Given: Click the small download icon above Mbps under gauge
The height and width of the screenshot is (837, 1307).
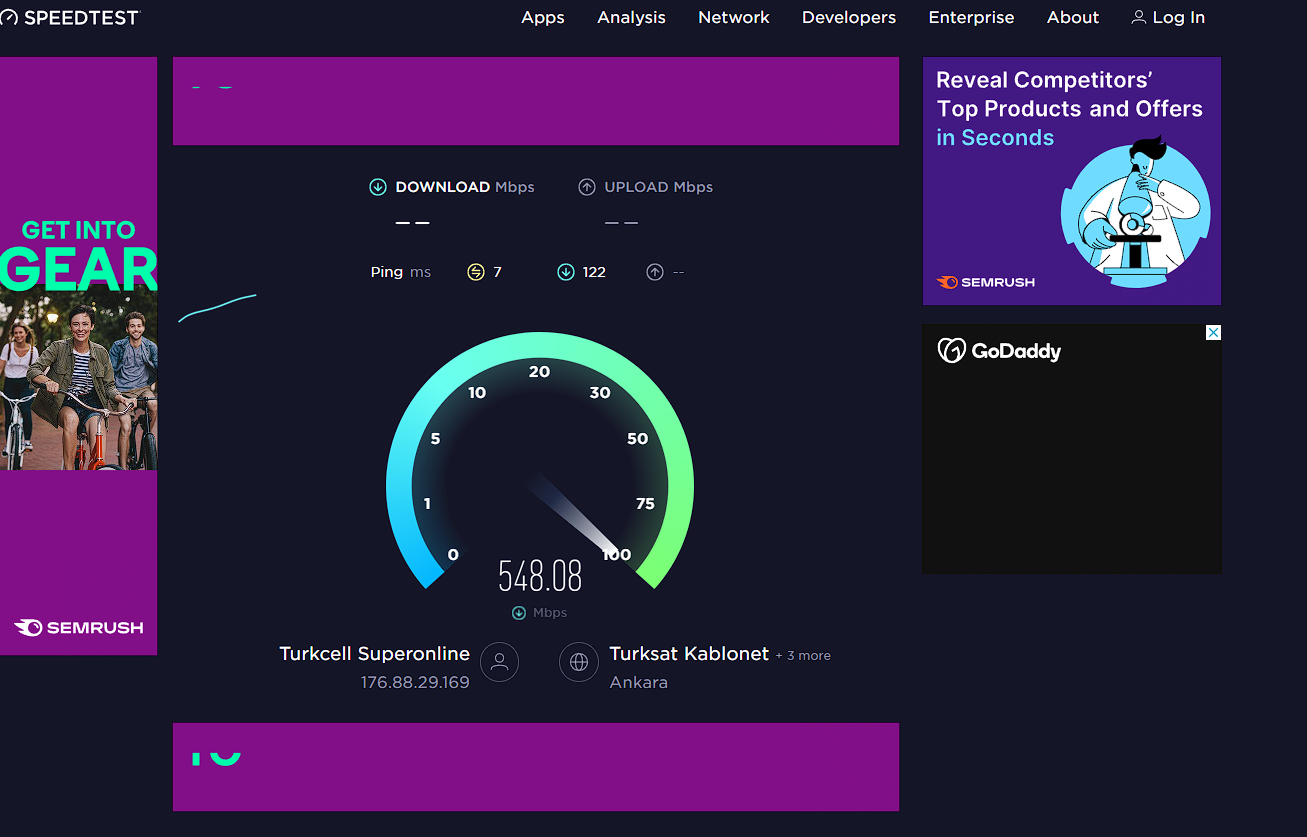Looking at the screenshot, I should tap(519, 613).
